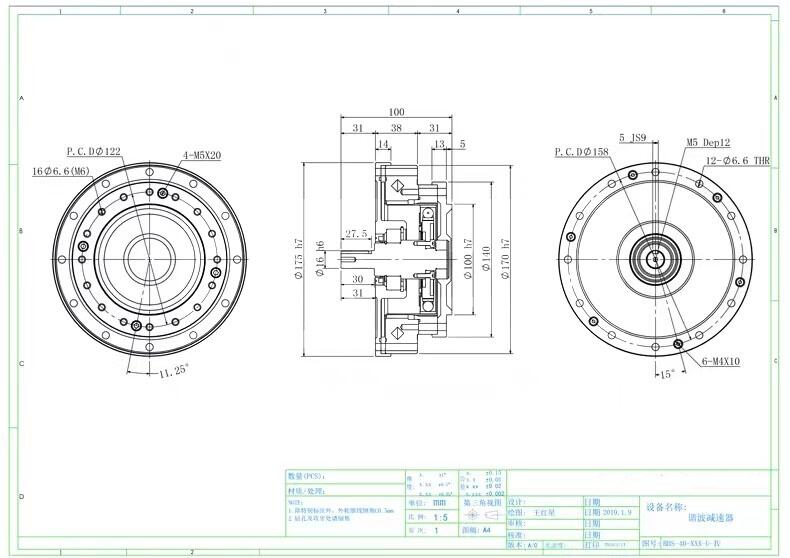Screen dimensions: 790x558
Task: Select the P.C.DΦ122 annotation
Action: click(x=93, y=152)
